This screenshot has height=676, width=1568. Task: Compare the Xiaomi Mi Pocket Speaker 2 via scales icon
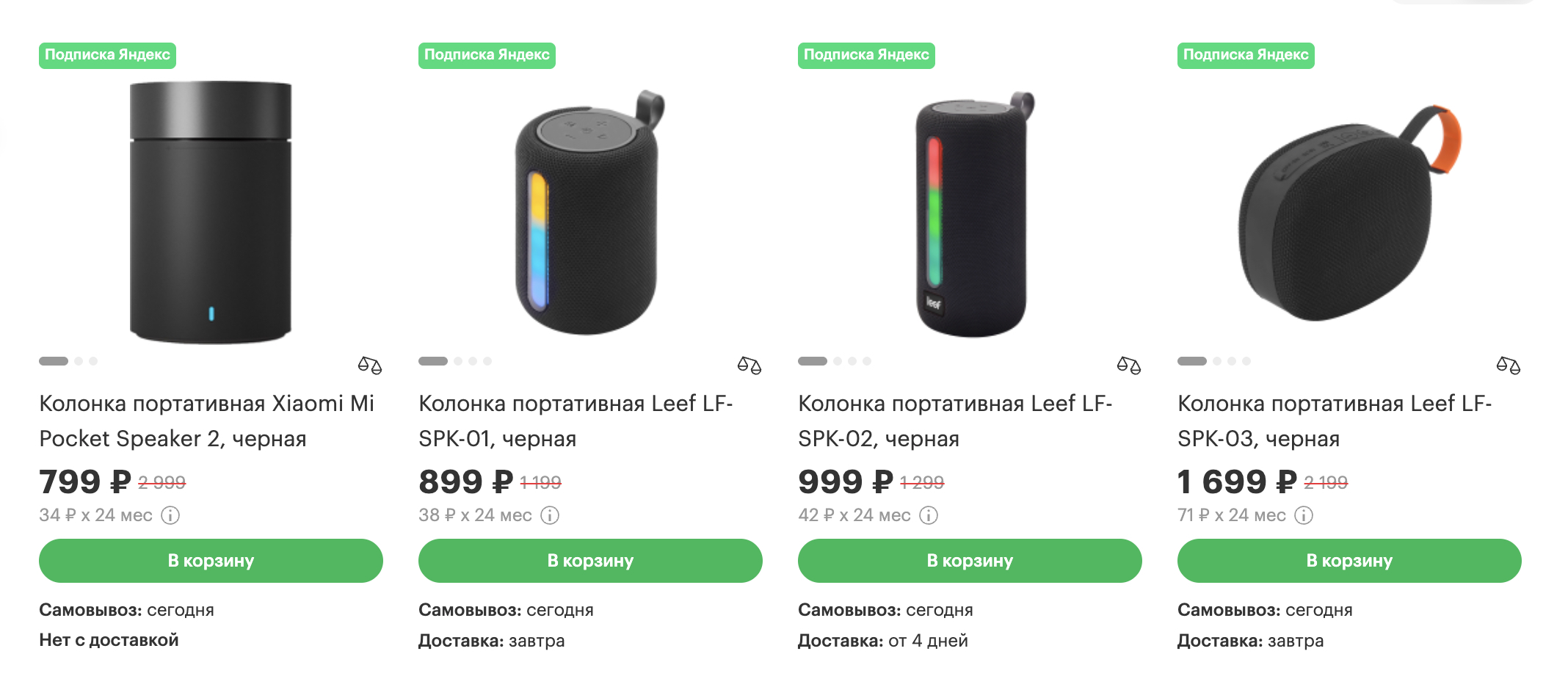(370, 365)
